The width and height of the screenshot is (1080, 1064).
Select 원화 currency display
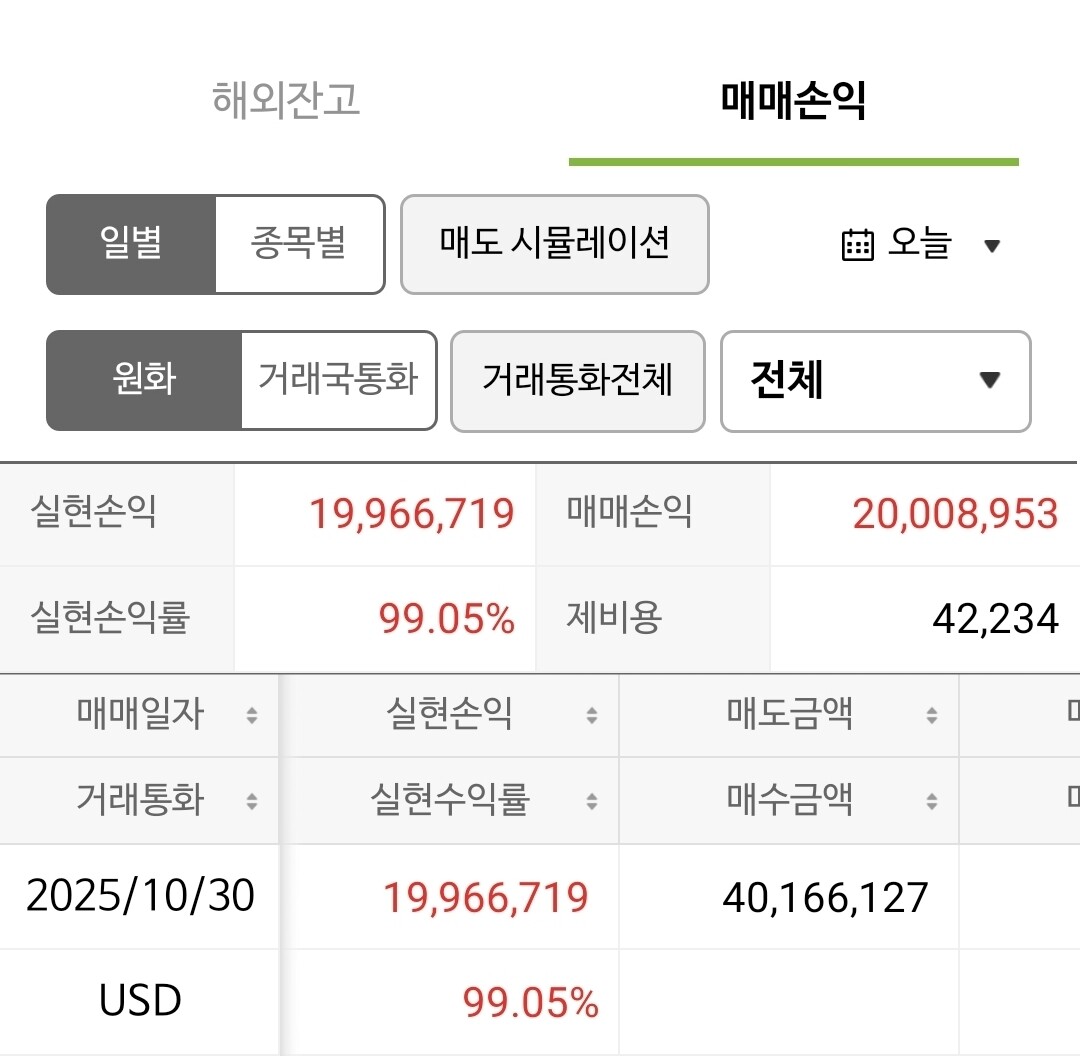(144, 381)
